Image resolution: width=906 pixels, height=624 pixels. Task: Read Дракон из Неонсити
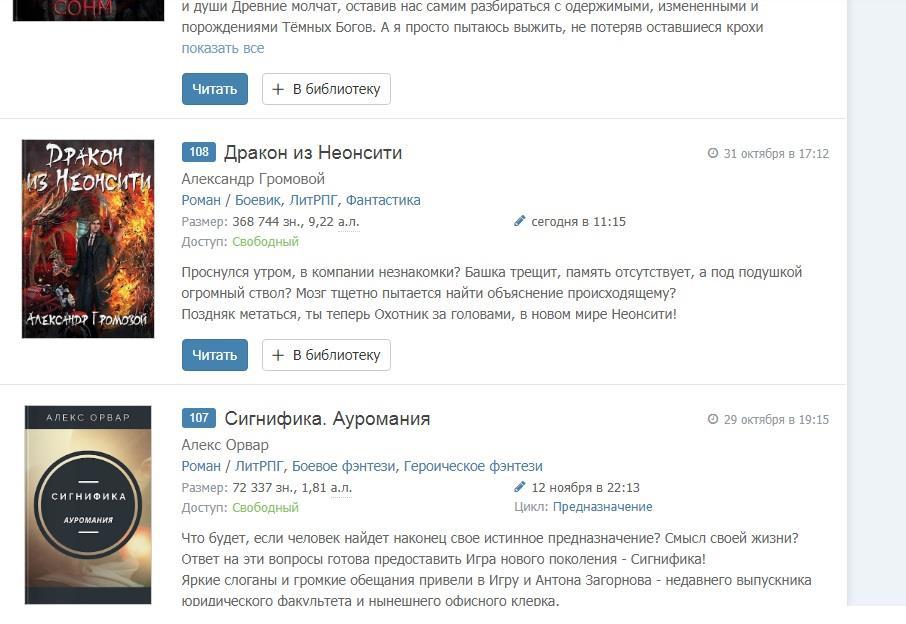215,355
